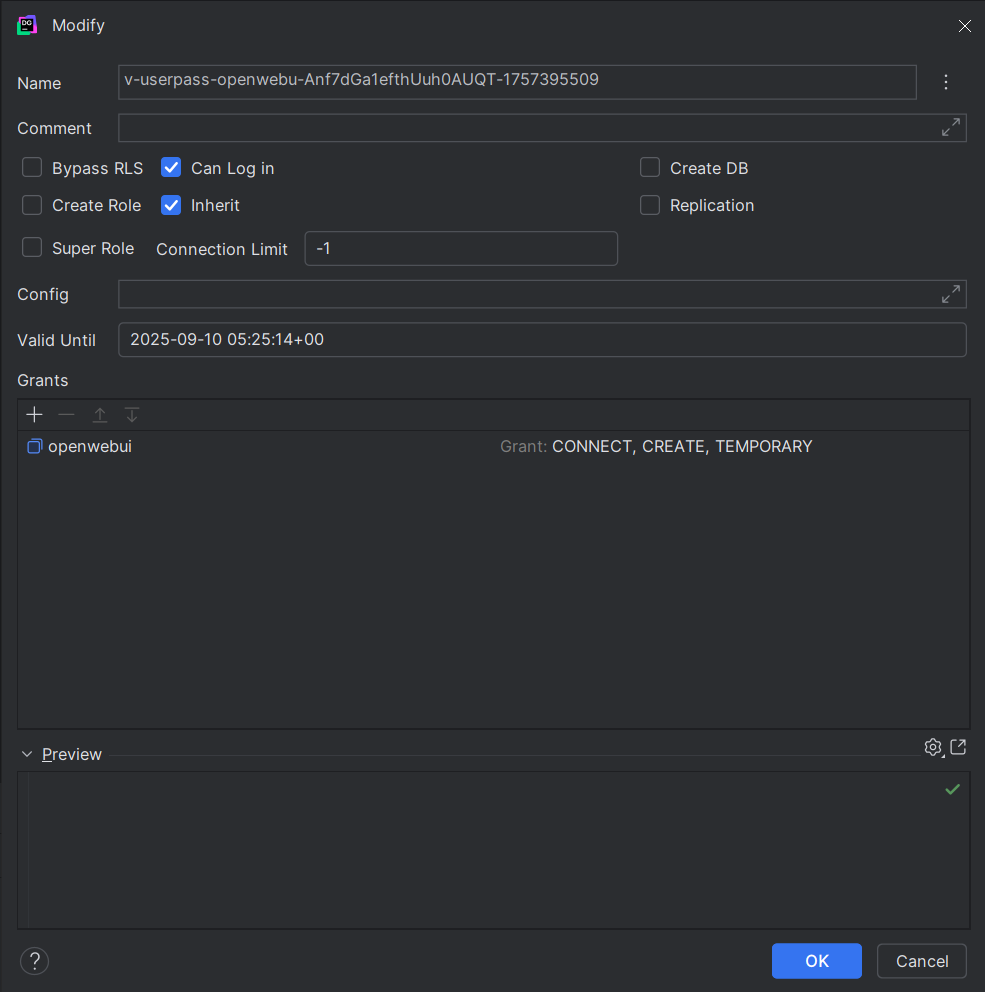Viewport: 985px width, 992px height.
Task: Open preview settings gear icon
Action: (932, 747)
